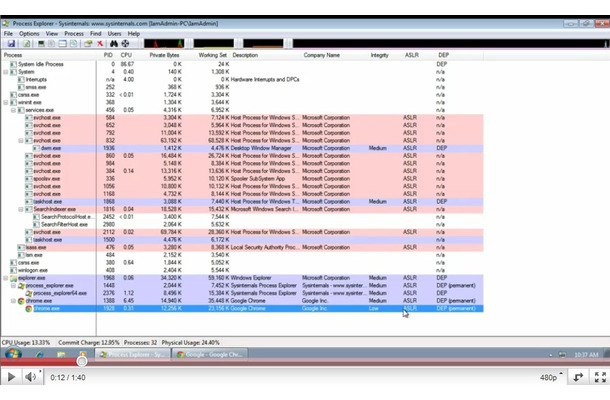The width and height of the screenshot is (610, 400).
Task: Collapse the System process tree node
Action: coord(6,72)
